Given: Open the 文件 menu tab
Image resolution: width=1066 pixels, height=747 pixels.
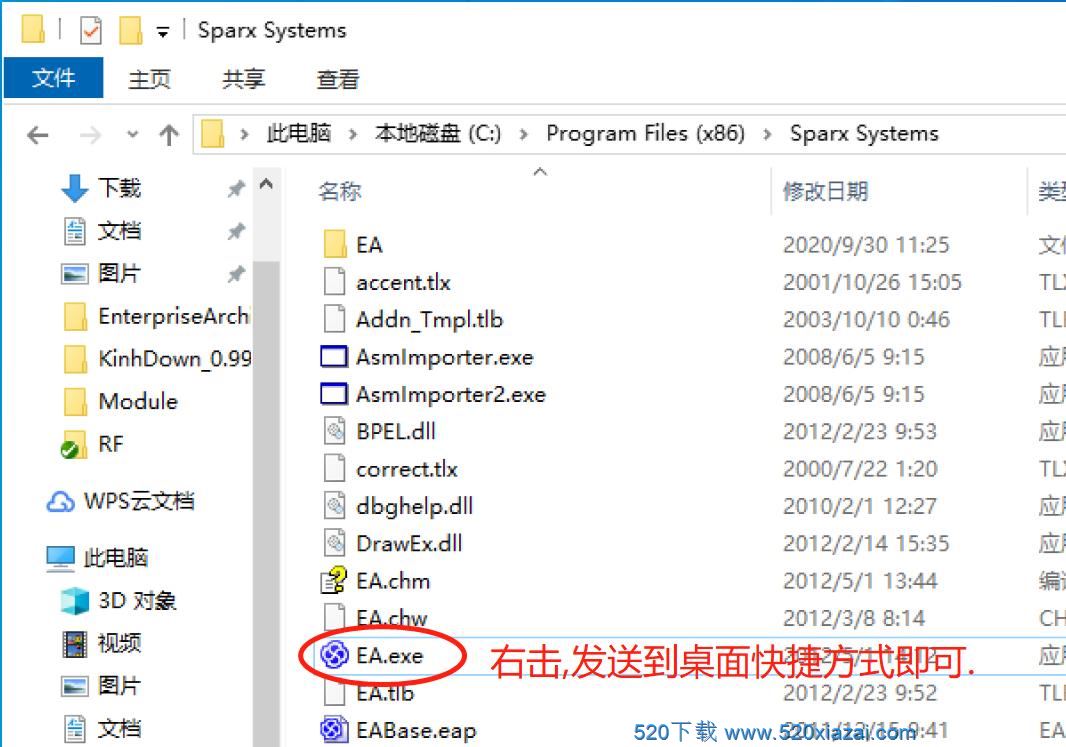Looking at the screenshot, I should point(54,78).
